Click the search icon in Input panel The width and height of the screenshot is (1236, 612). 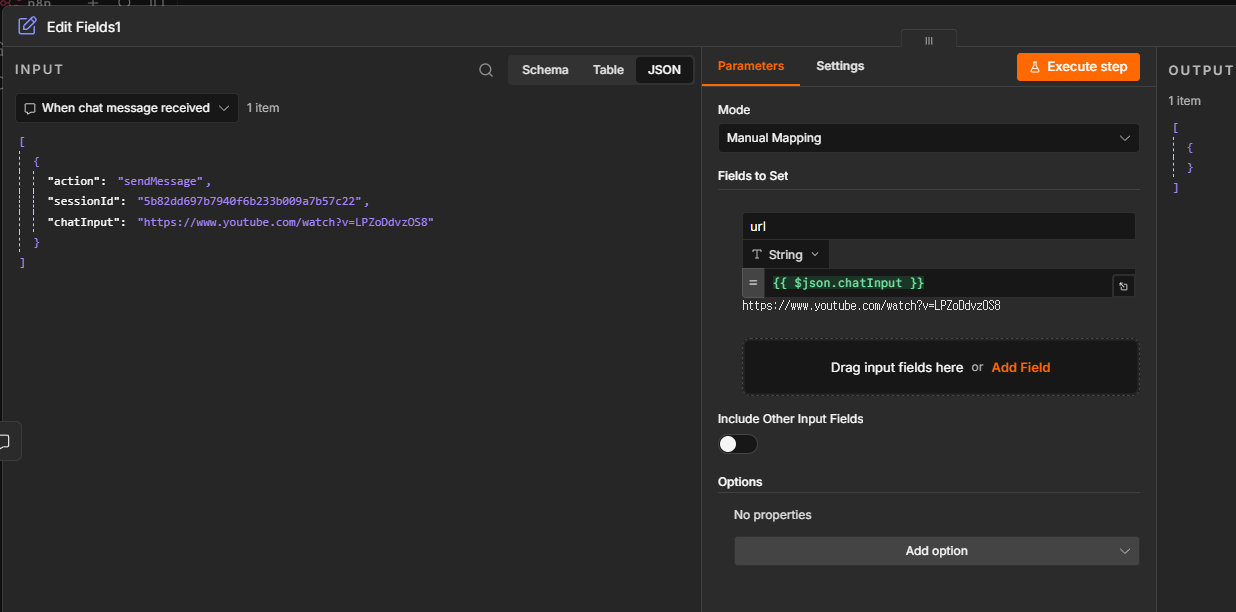click(x=486, y=70)
